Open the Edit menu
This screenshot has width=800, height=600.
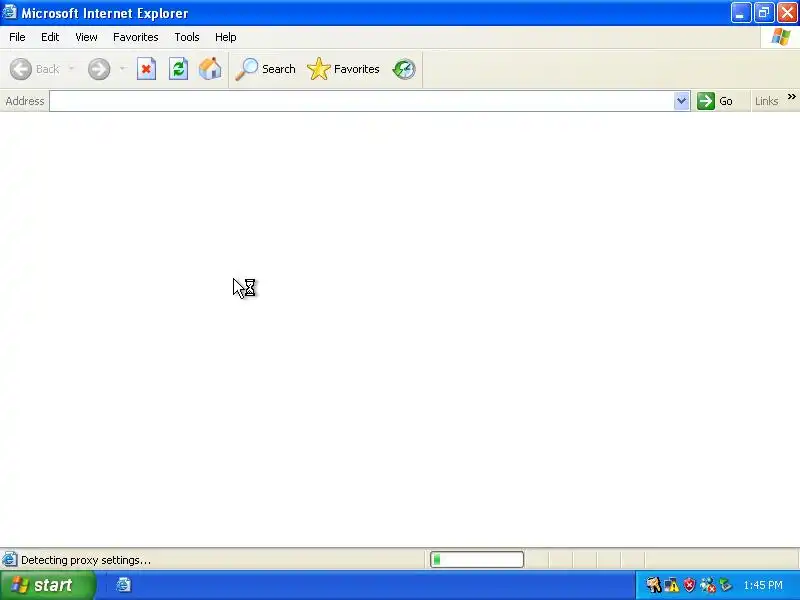tap(50, 37)
